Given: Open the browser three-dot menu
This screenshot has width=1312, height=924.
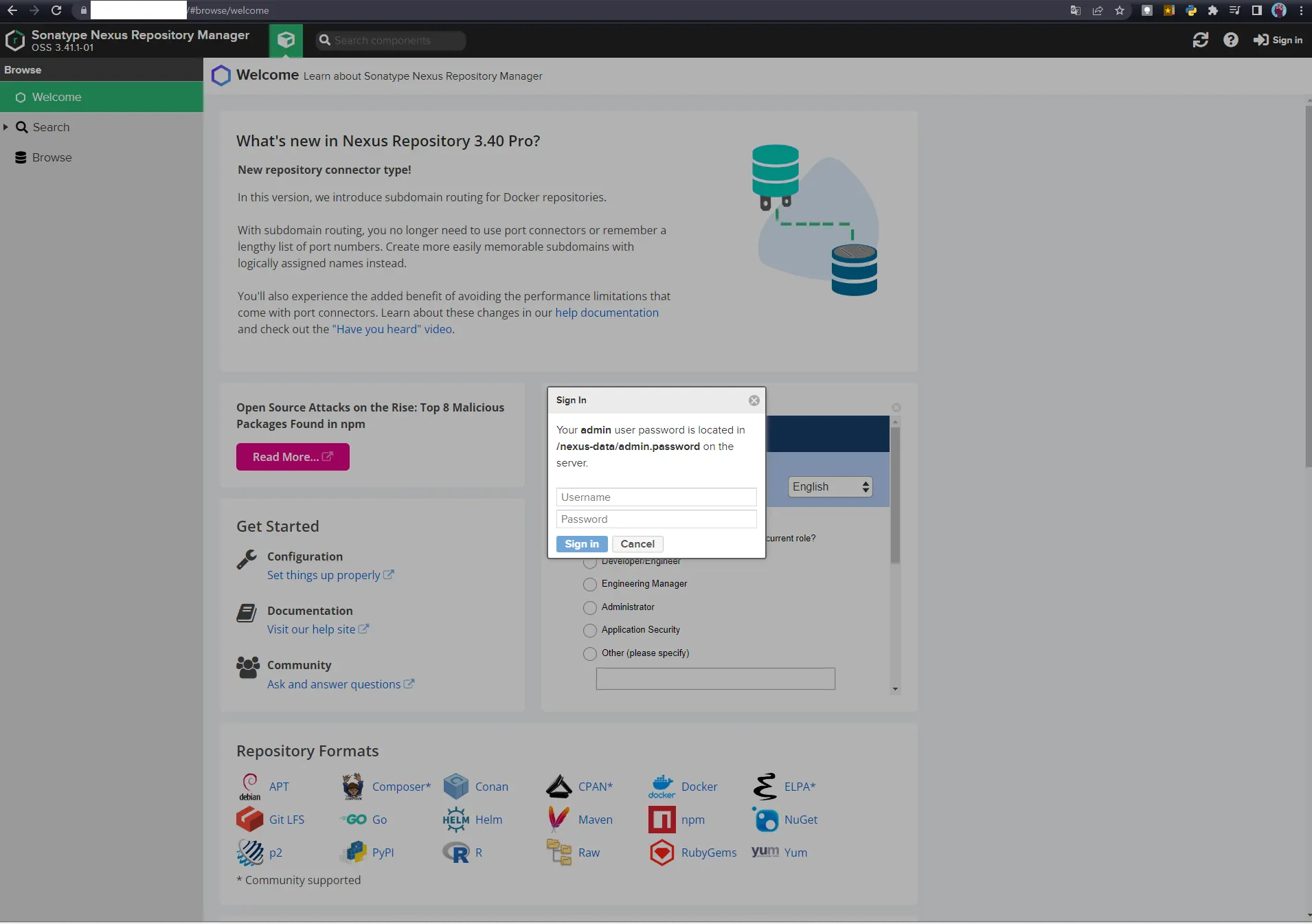Looking at the screenshot, I should [x=1301, y=10].
